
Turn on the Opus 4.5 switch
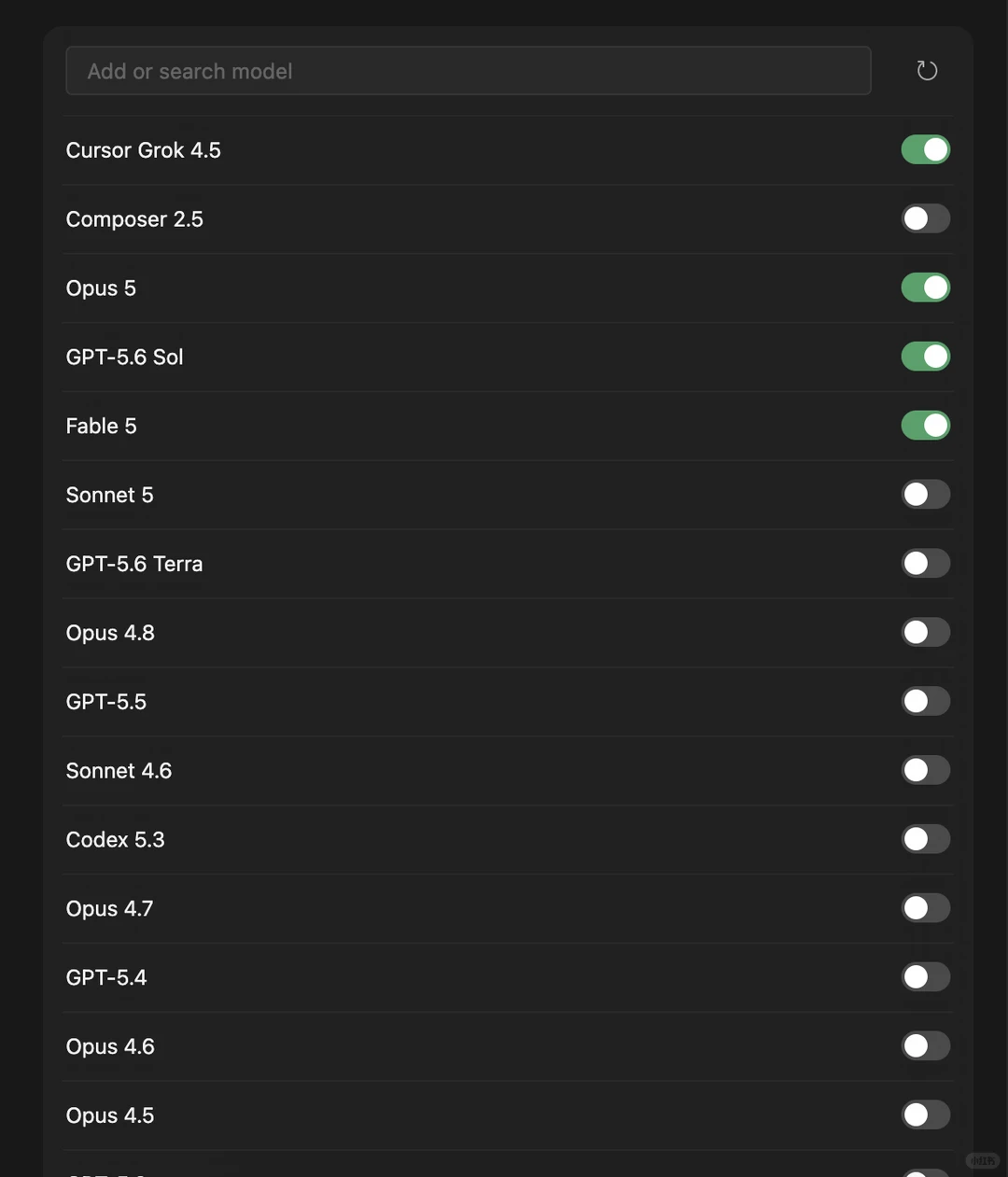926,1115
